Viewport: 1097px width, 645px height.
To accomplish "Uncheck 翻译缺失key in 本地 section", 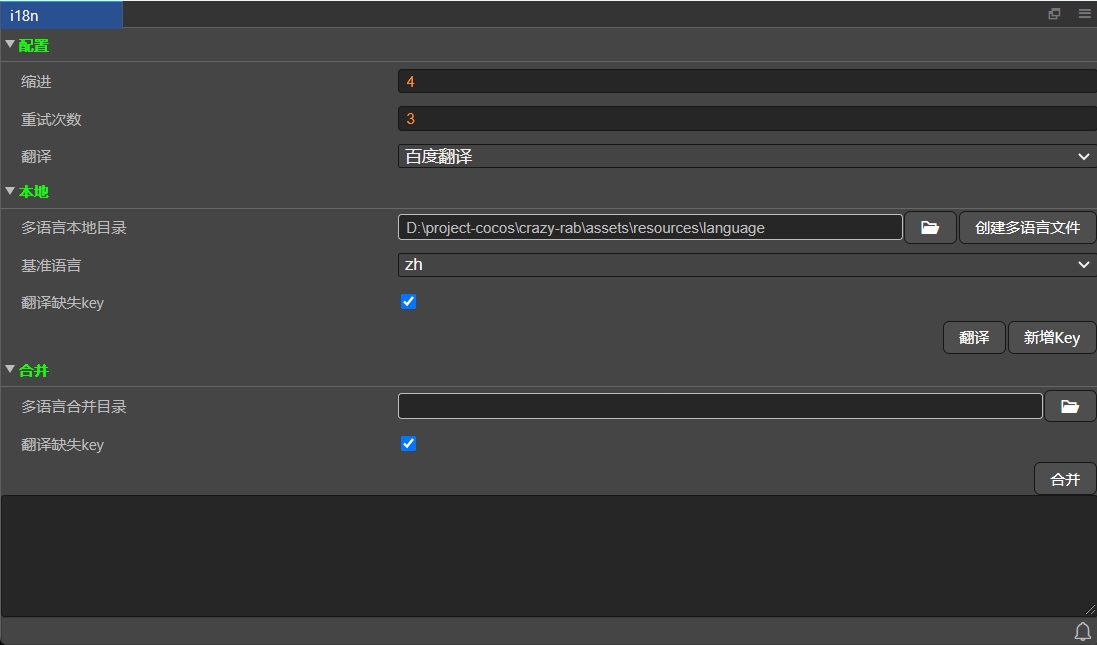I will coord(408,302).
